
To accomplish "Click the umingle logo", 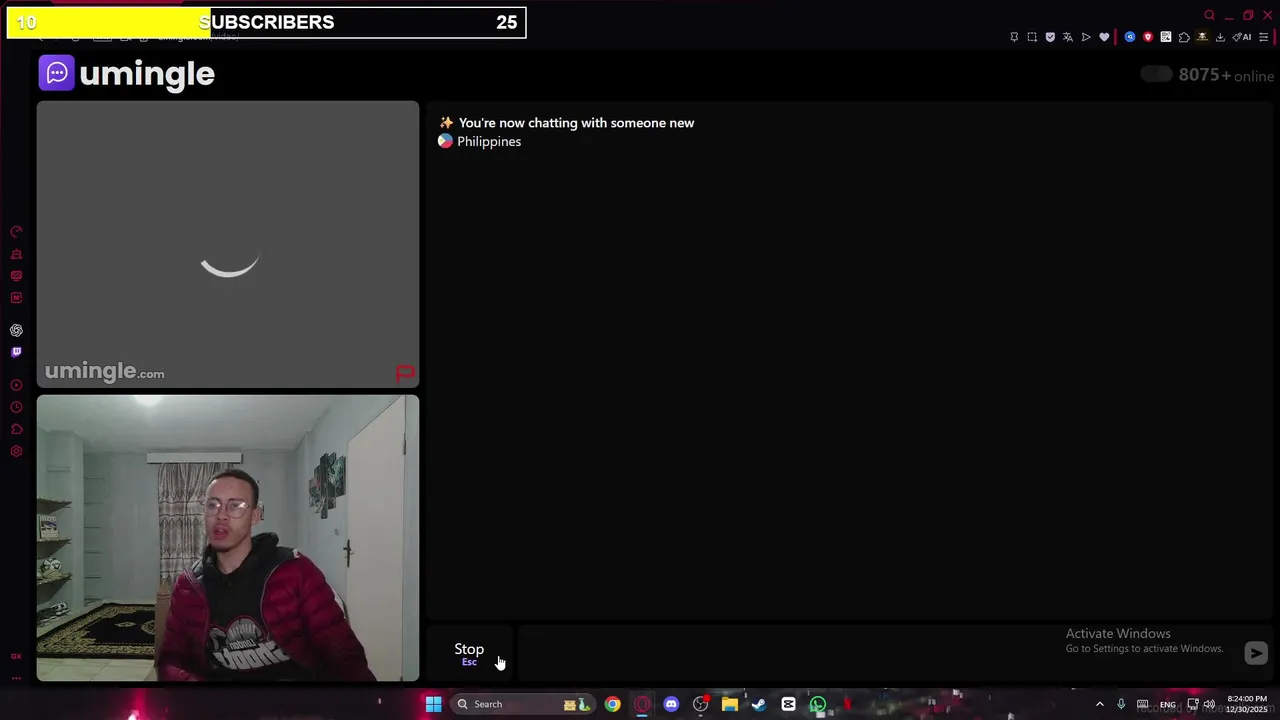I will 127,73.
